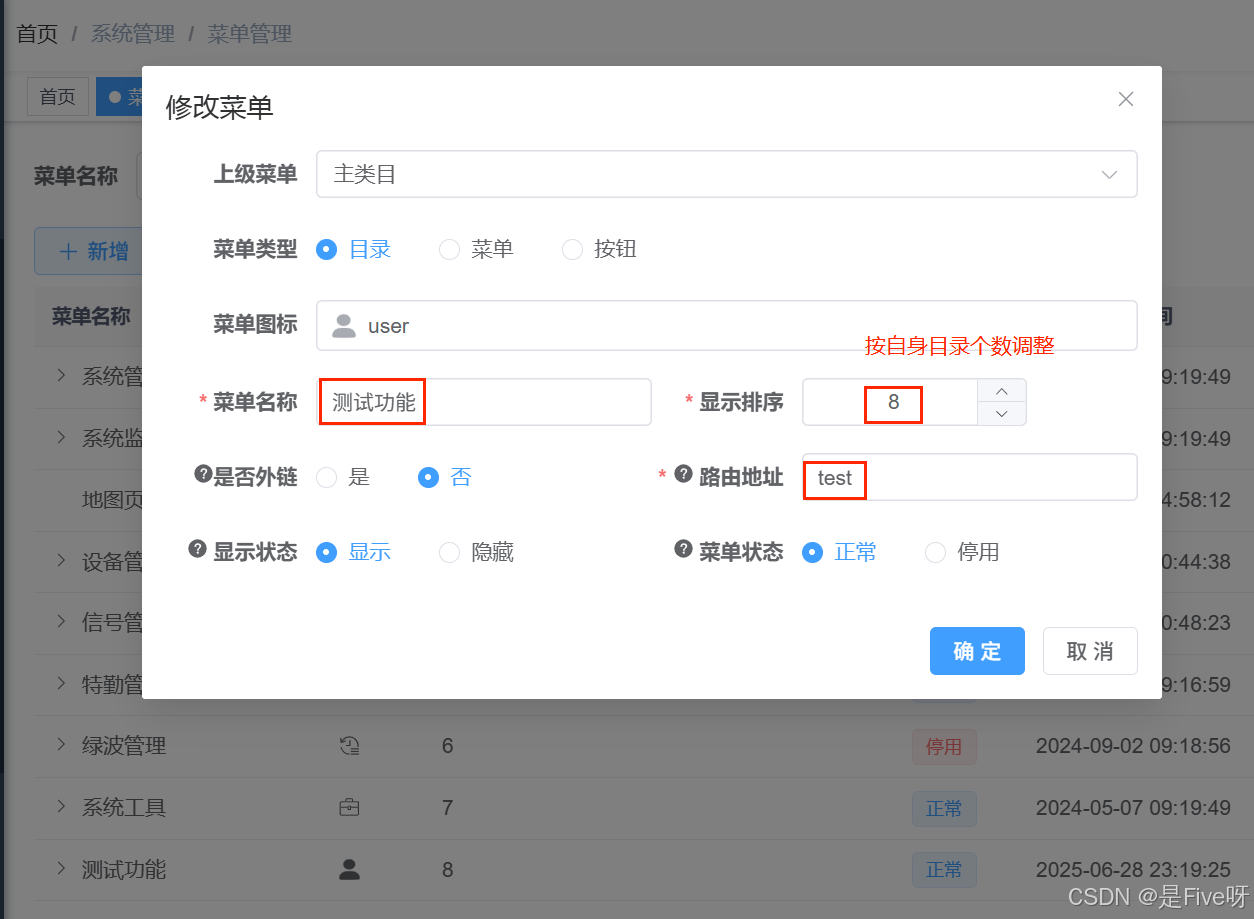Click the help icon beside 是否外链
This screenshot has width=1254, height=919.
click(203, 474)
